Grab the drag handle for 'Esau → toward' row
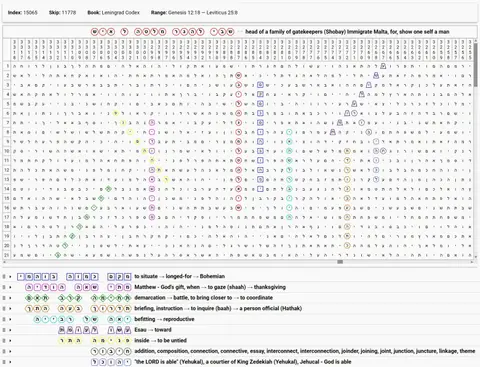 click(4, 330)
